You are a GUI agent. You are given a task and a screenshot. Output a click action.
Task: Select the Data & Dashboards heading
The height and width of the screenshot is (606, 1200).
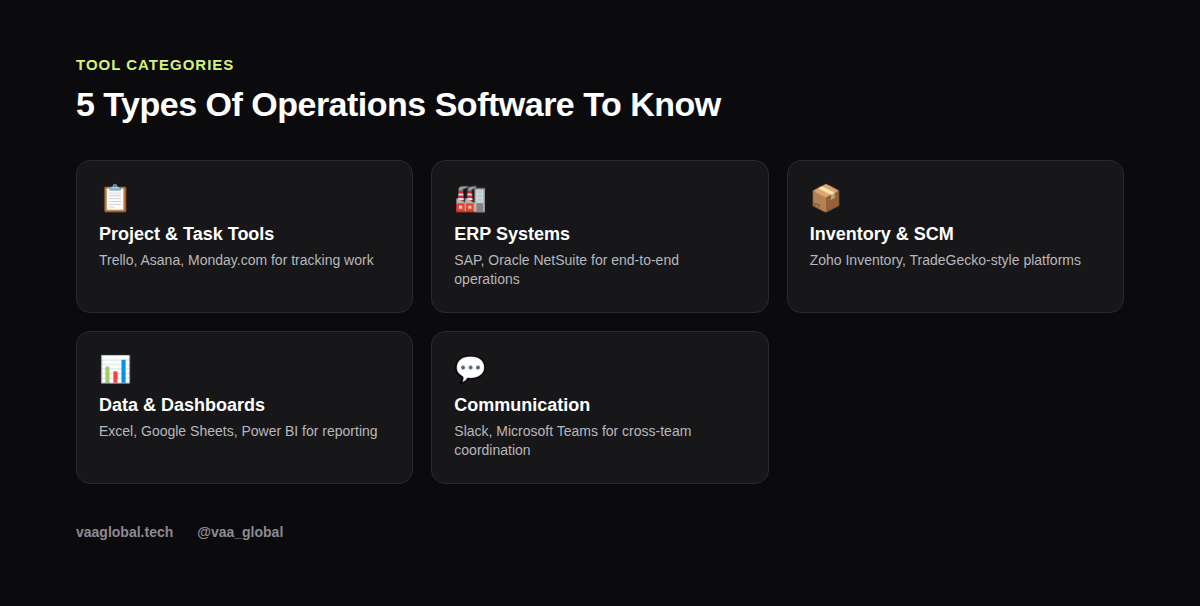(x=182, y=405)
